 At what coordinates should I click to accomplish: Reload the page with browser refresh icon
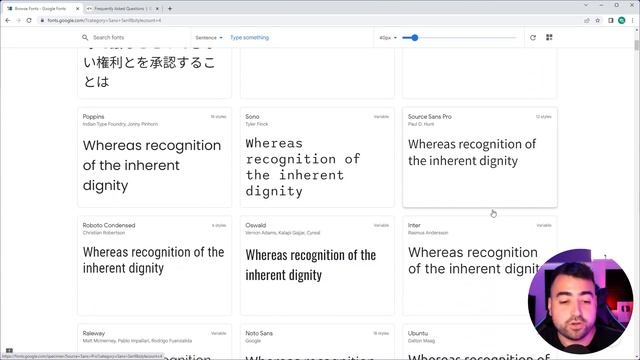point(29,20)
